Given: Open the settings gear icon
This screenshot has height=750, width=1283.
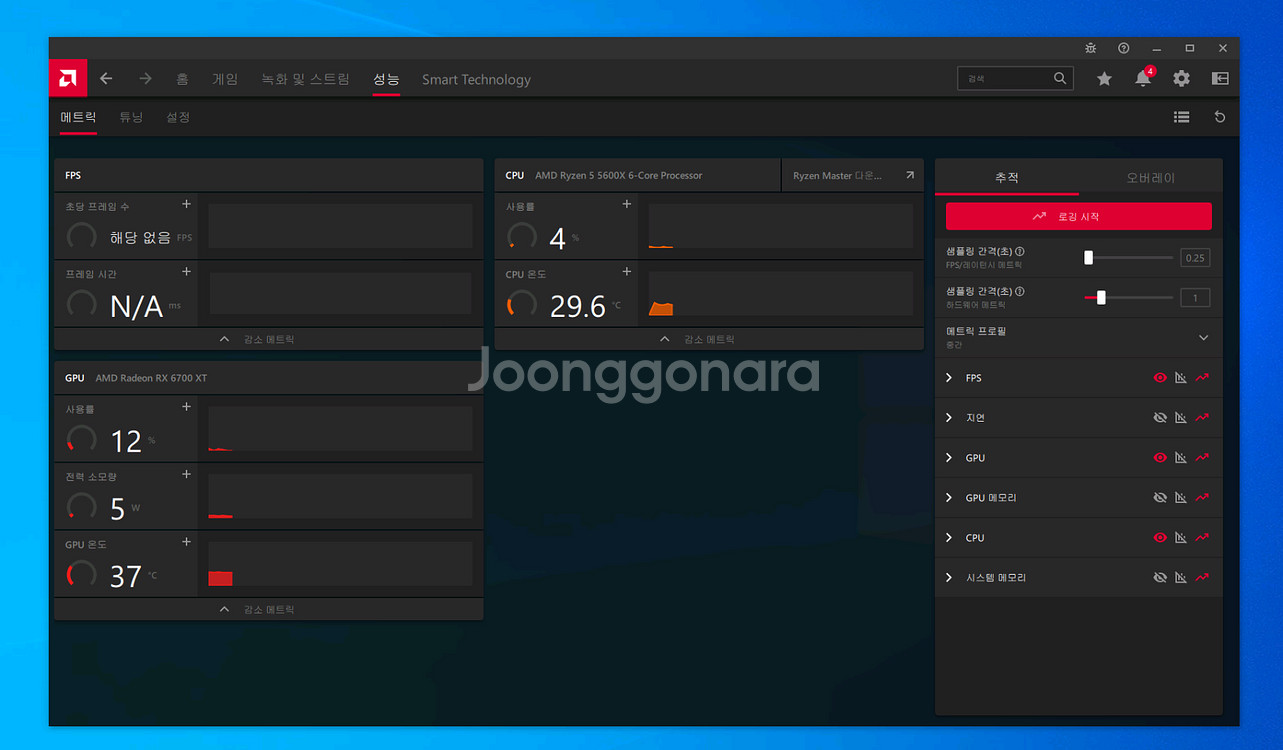Looking at the screenshot, I should pos(1181,79).
